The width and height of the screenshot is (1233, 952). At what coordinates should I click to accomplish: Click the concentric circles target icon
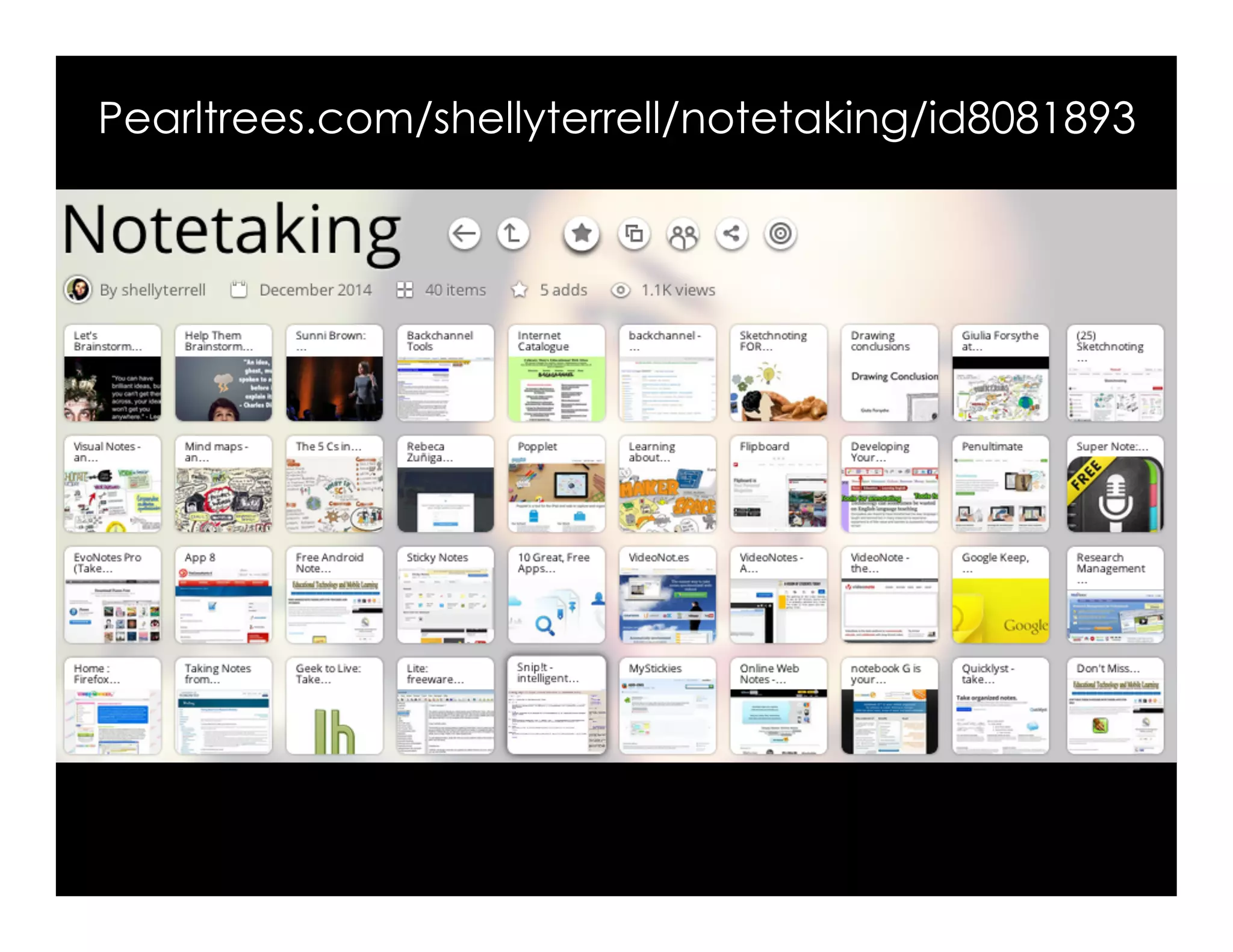(x=780, y=233)
